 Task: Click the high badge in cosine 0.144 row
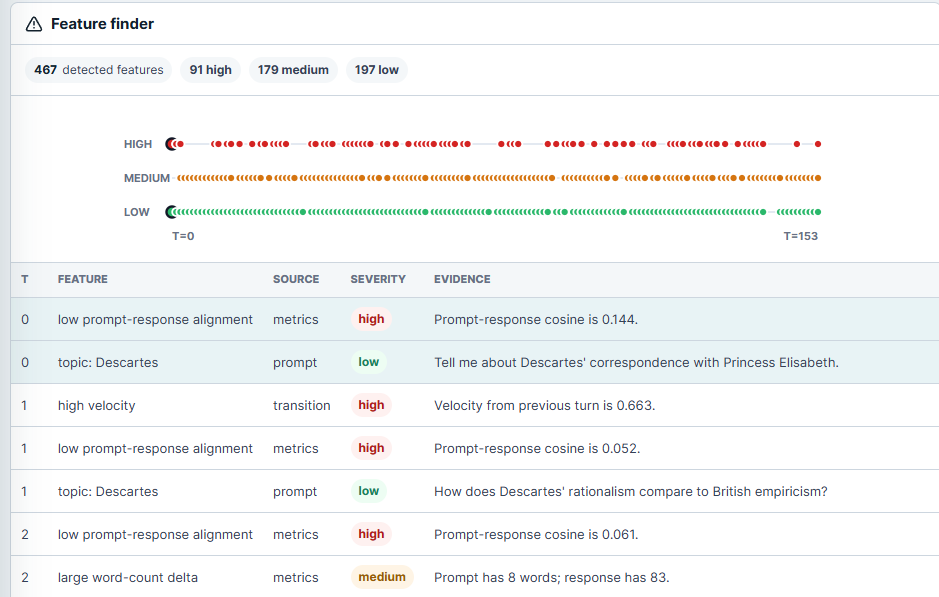(x=371, y=319)
